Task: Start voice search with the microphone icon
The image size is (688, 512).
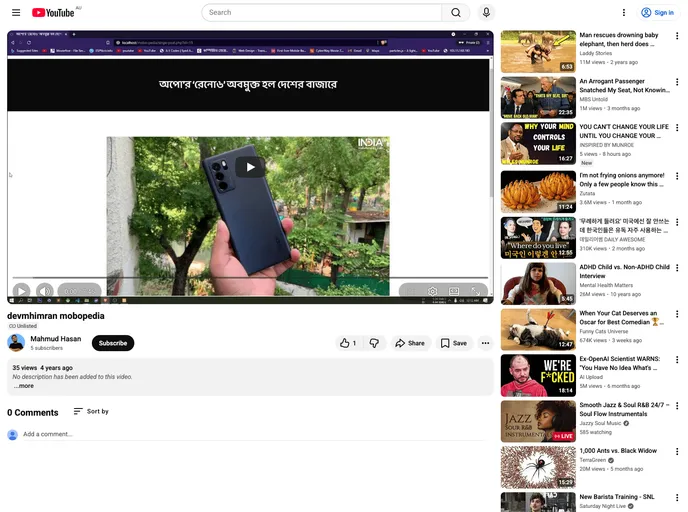Action: 486,13
